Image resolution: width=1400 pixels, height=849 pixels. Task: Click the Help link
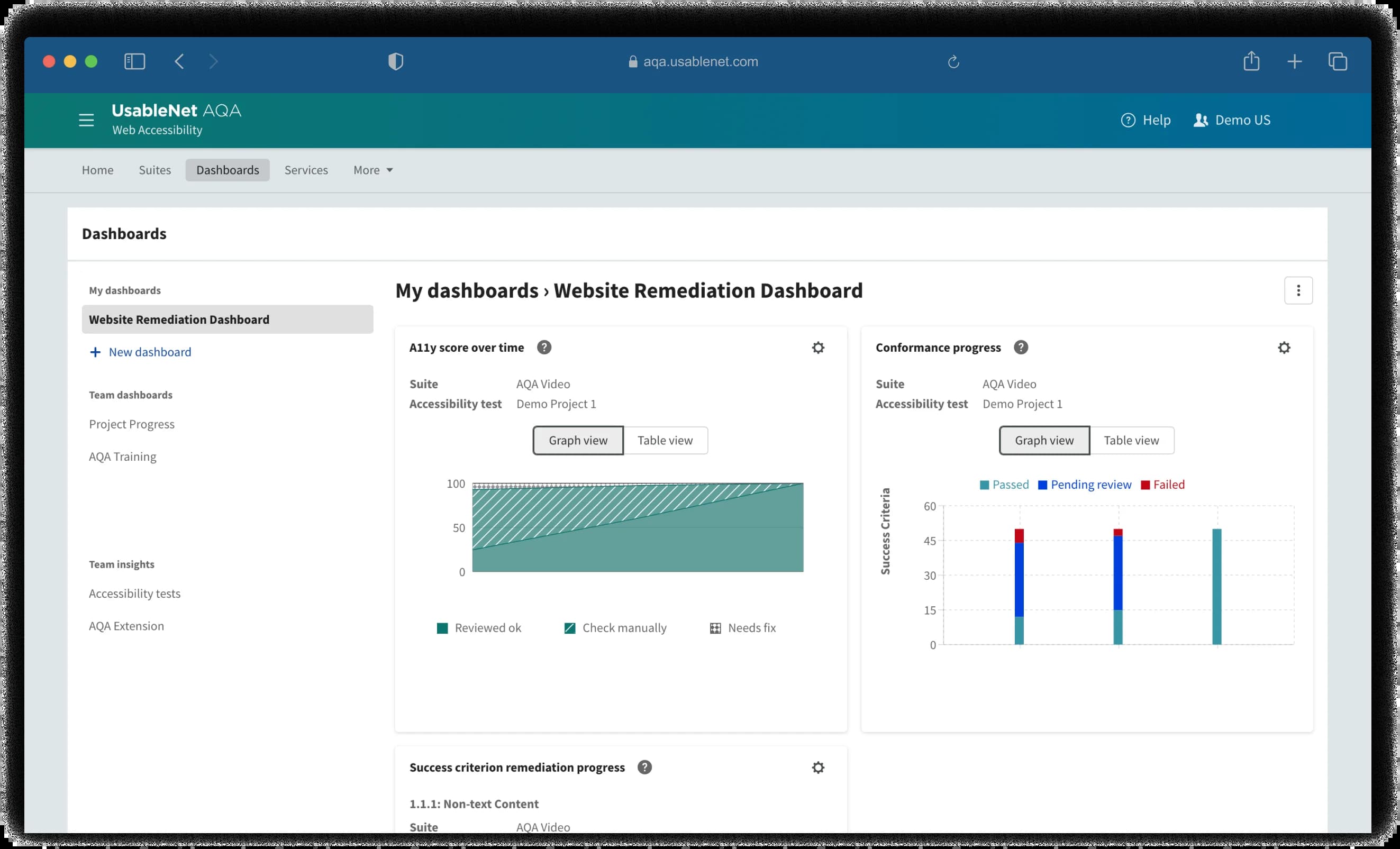(x=1146, y=120)
